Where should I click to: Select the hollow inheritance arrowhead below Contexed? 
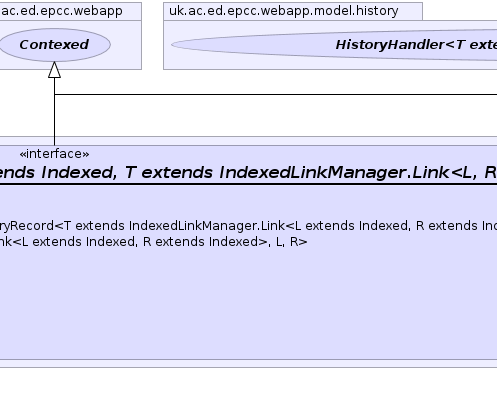[54, 70]
